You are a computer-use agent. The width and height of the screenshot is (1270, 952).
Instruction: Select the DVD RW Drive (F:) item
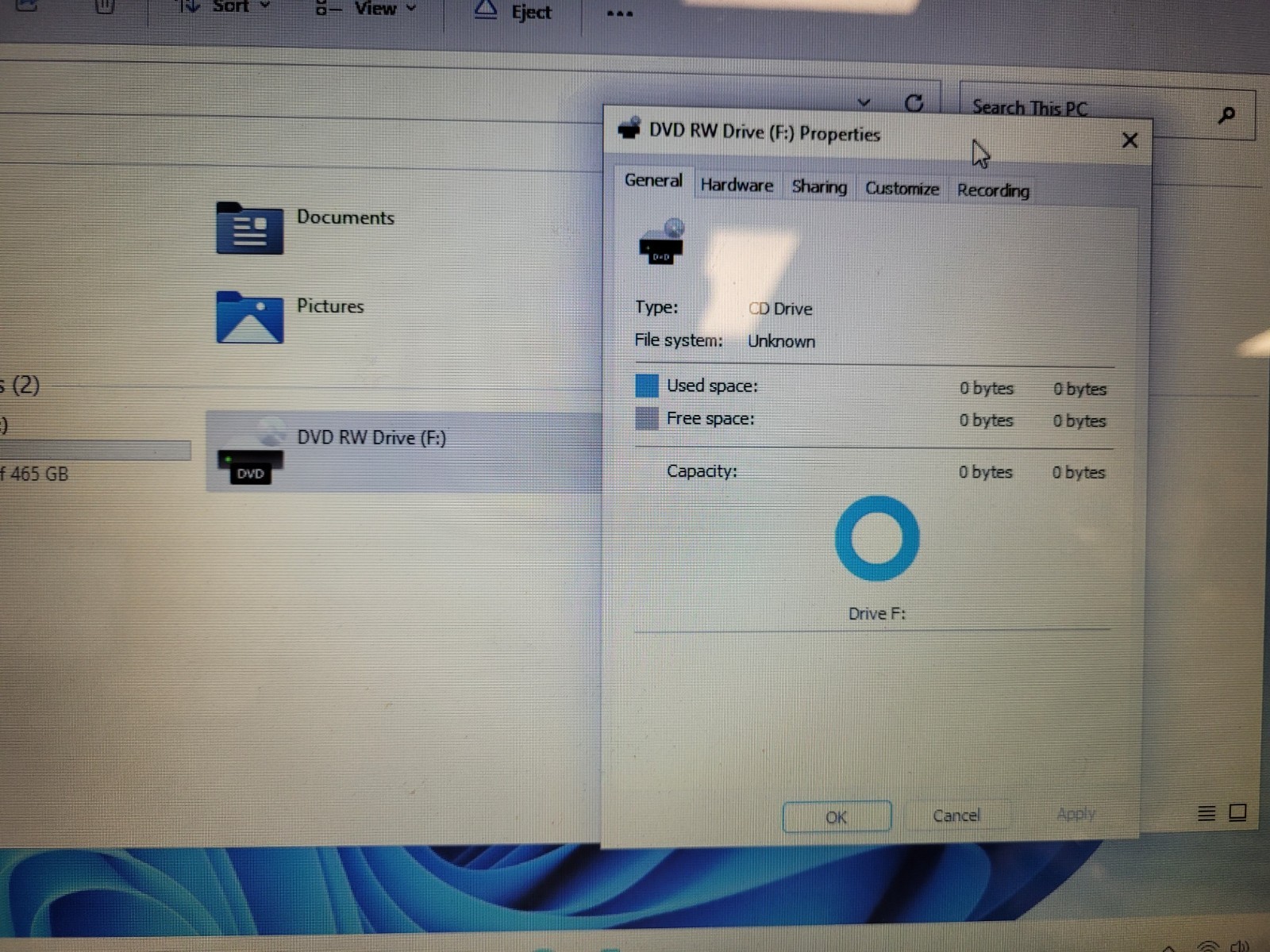click(x=403, y=451)
